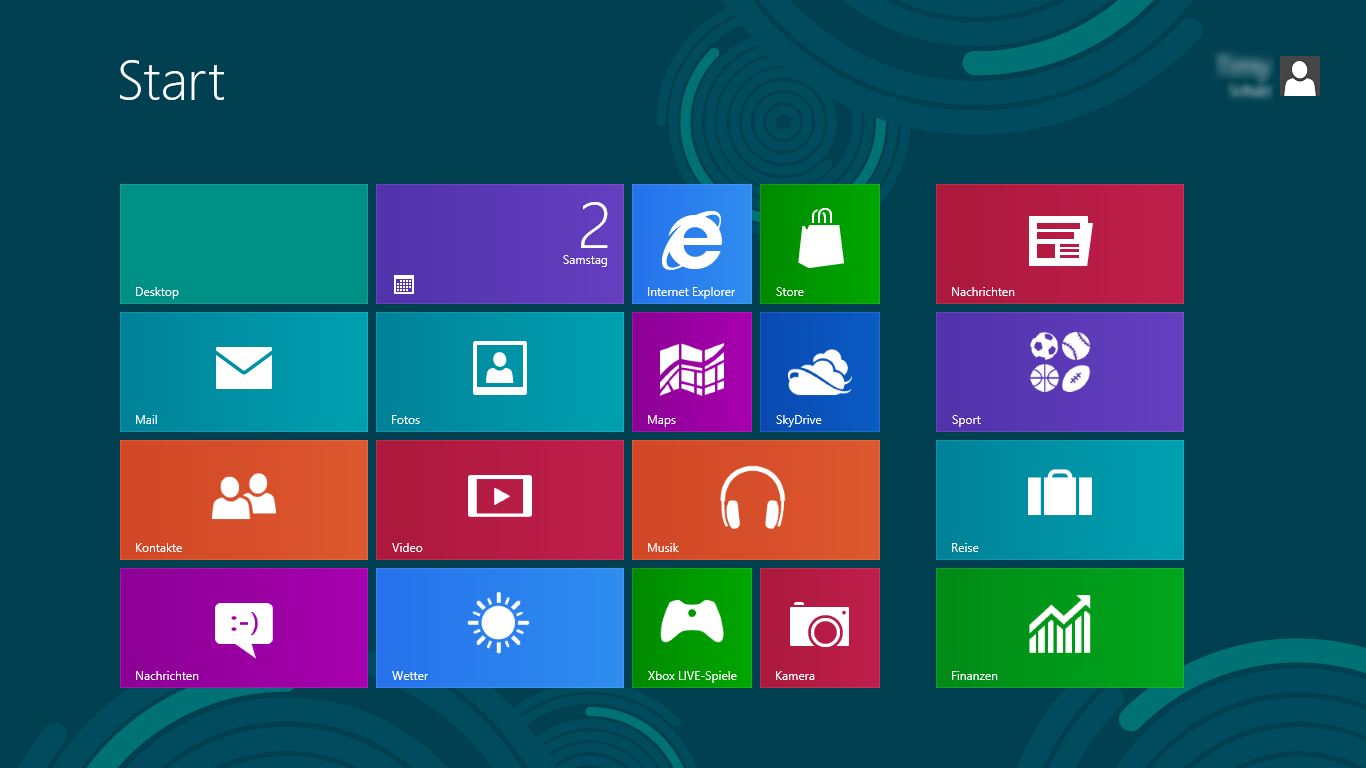This screenshot has width=1366, height=768.
Task: Open the Finanzen chart tile
Action: point(1059,628)
